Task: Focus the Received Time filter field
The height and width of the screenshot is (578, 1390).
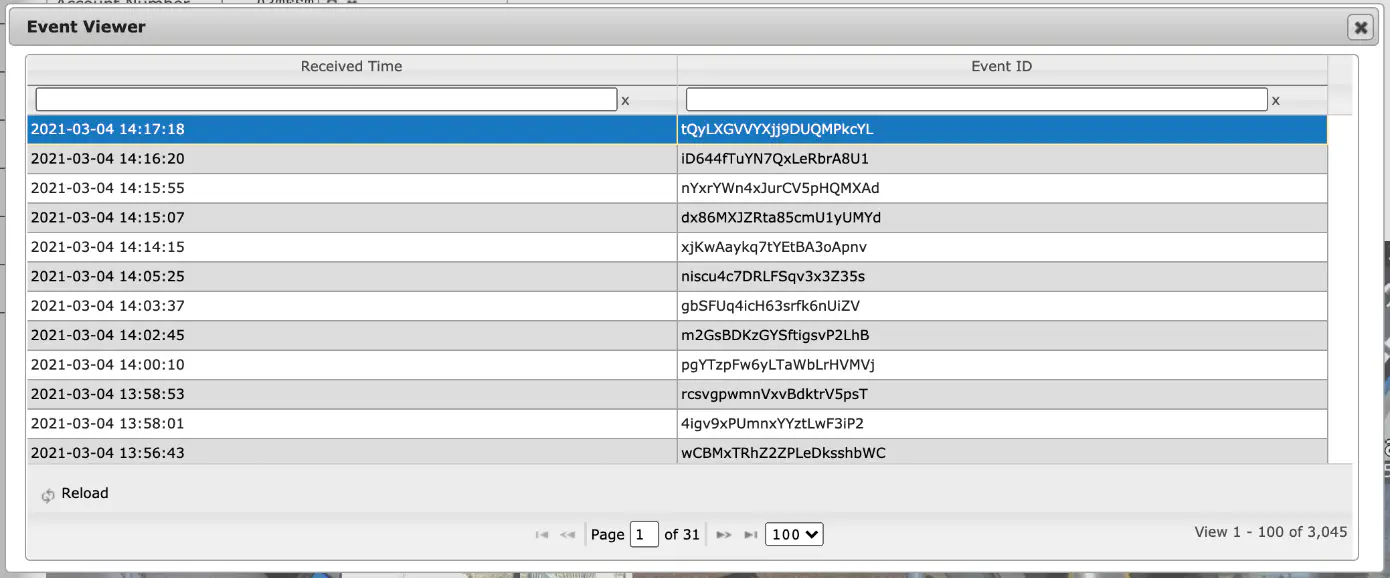Action: [326, 100]
